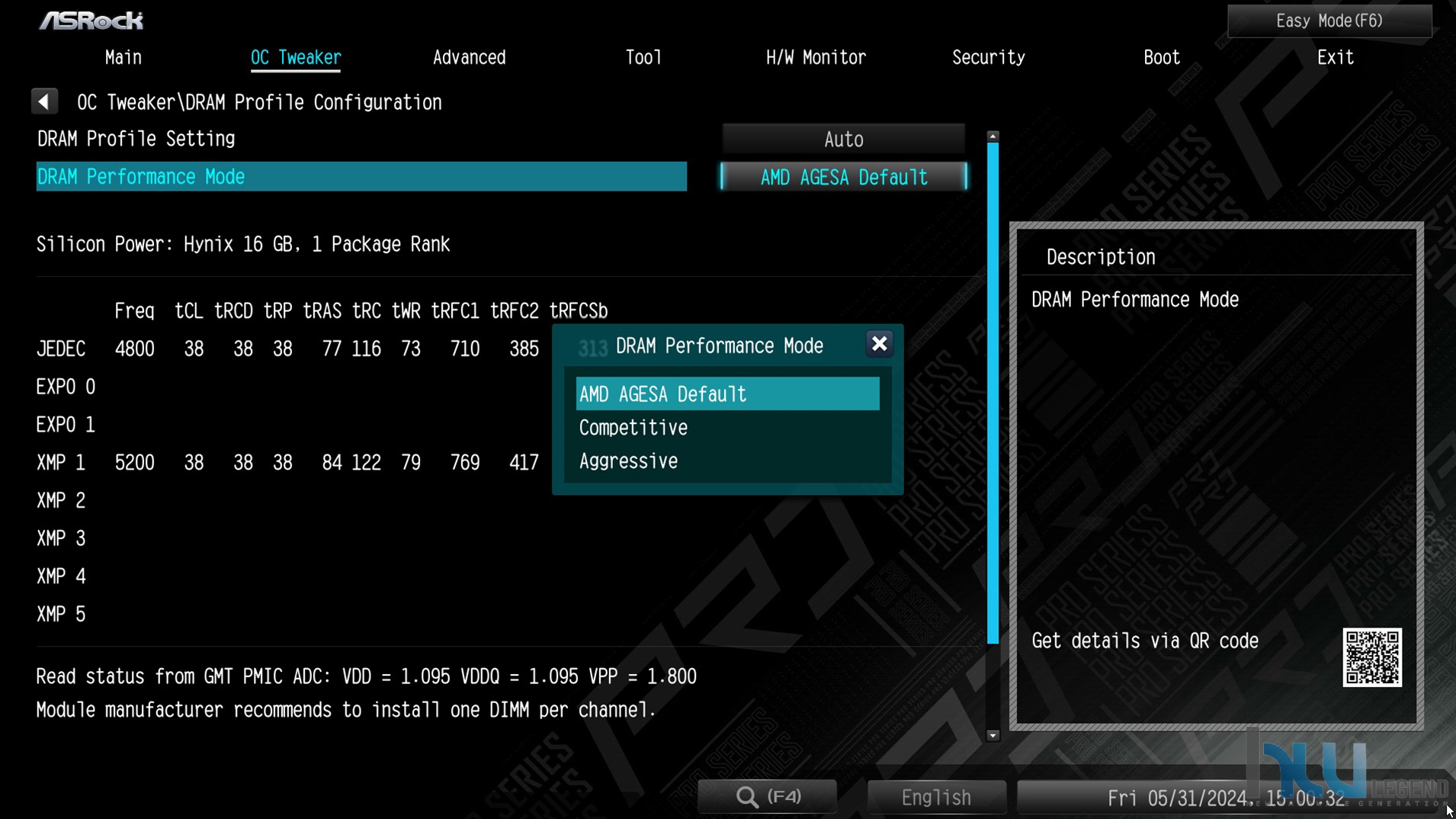Click the JEDEC frequency value 4800
The image size is (1456, 819).
135,349
